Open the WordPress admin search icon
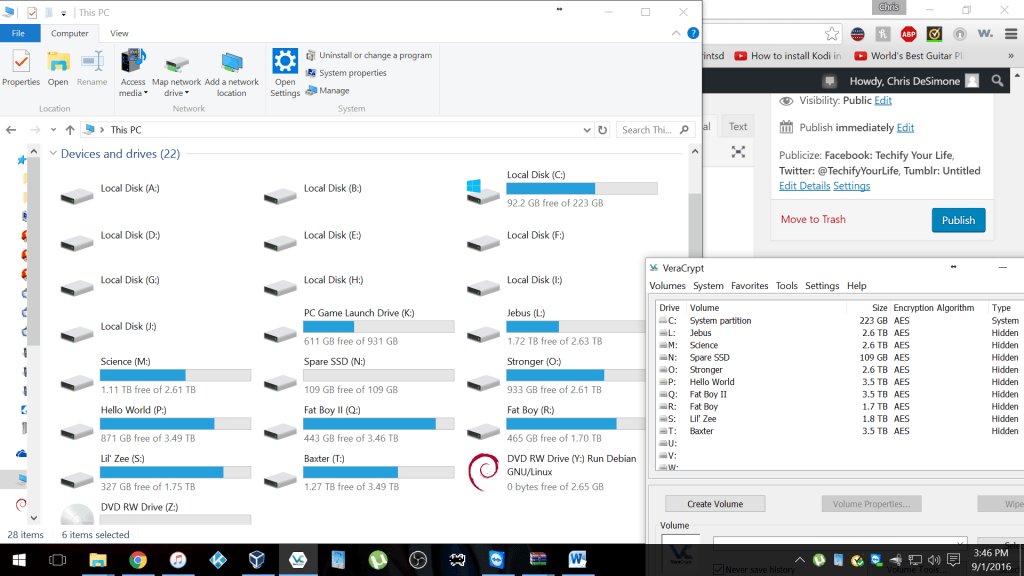 [x=997, y=81]
